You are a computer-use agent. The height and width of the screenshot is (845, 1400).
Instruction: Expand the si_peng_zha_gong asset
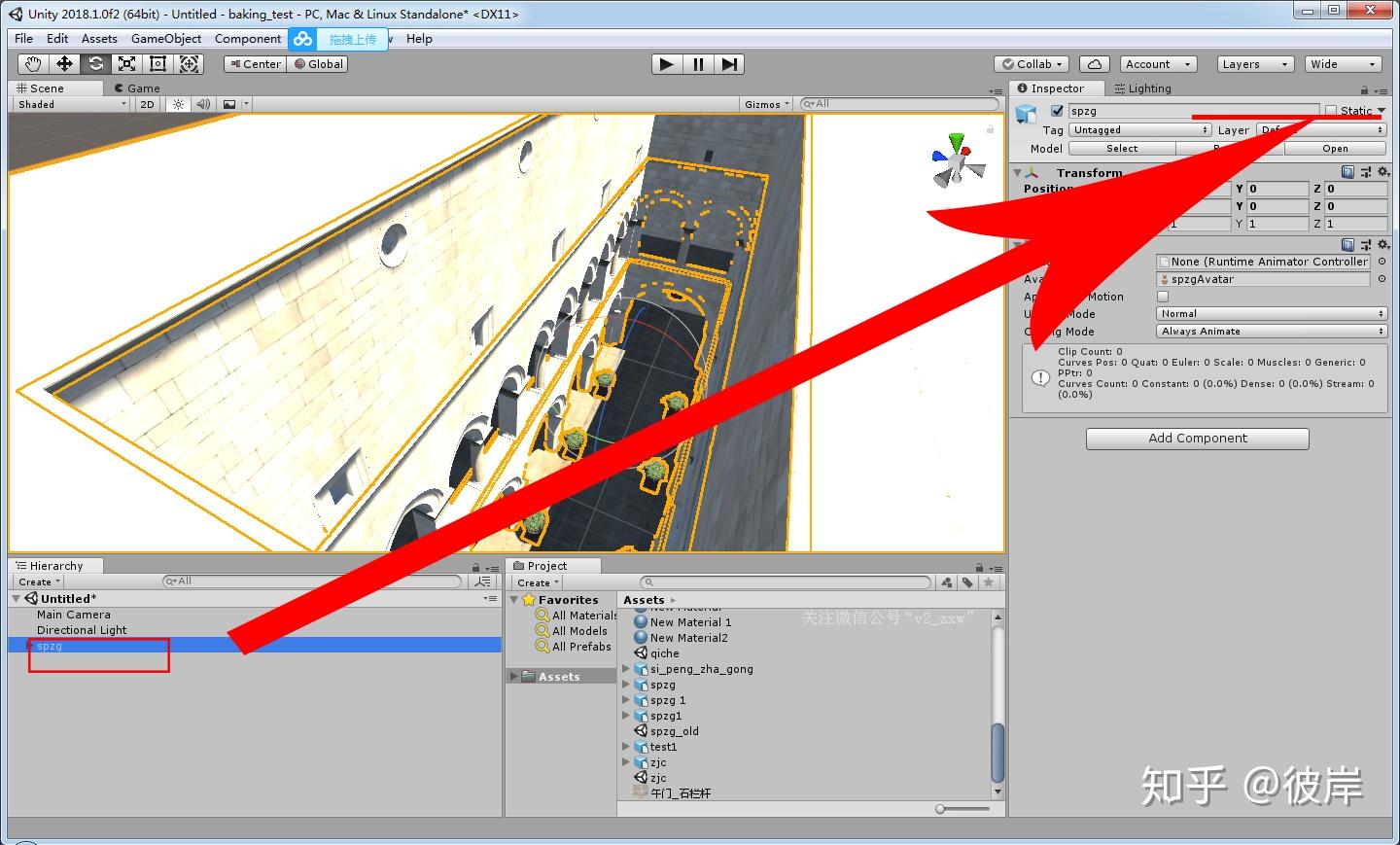626,669
